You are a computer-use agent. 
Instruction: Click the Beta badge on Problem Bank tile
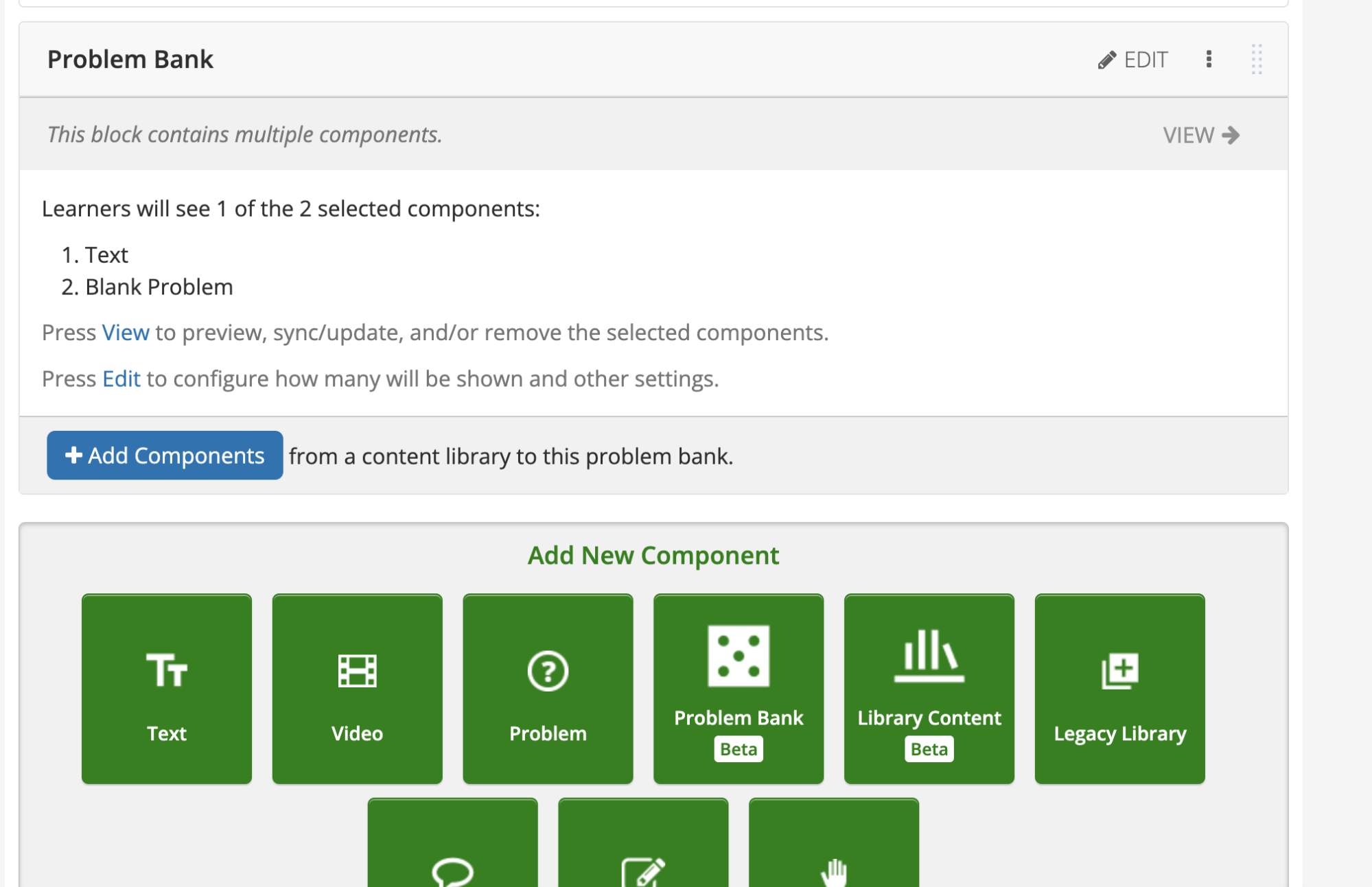pos(738,748)
